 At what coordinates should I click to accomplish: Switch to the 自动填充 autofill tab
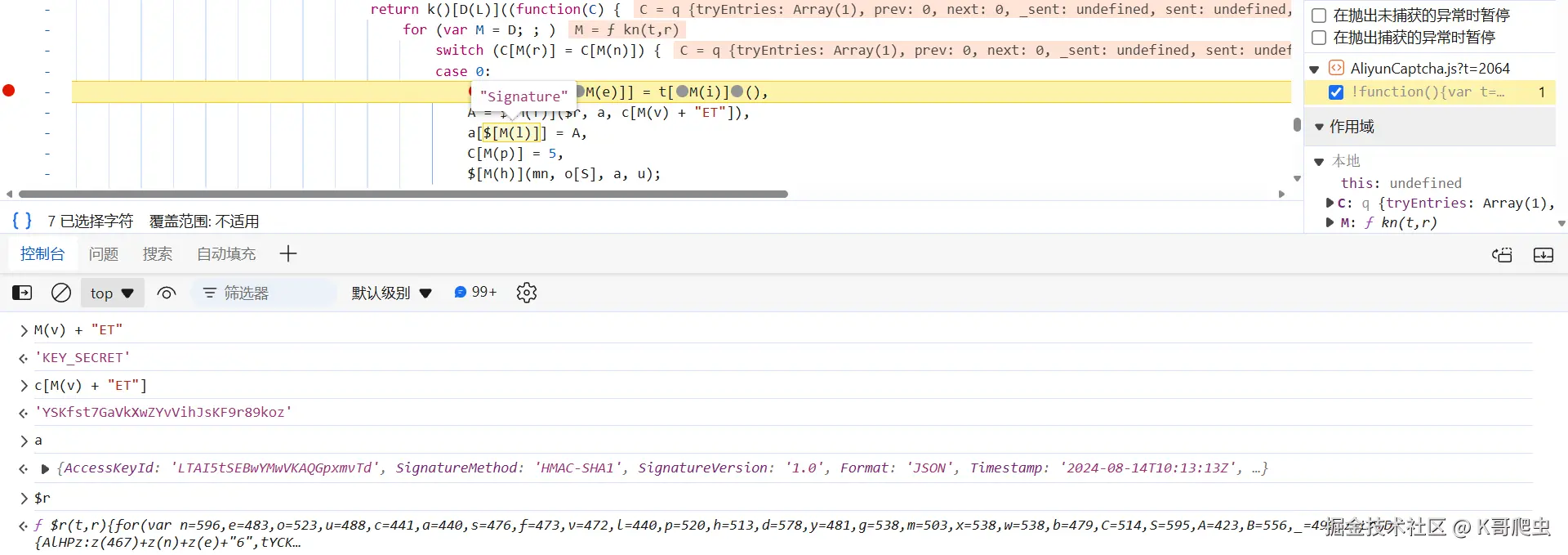[226, 254]
